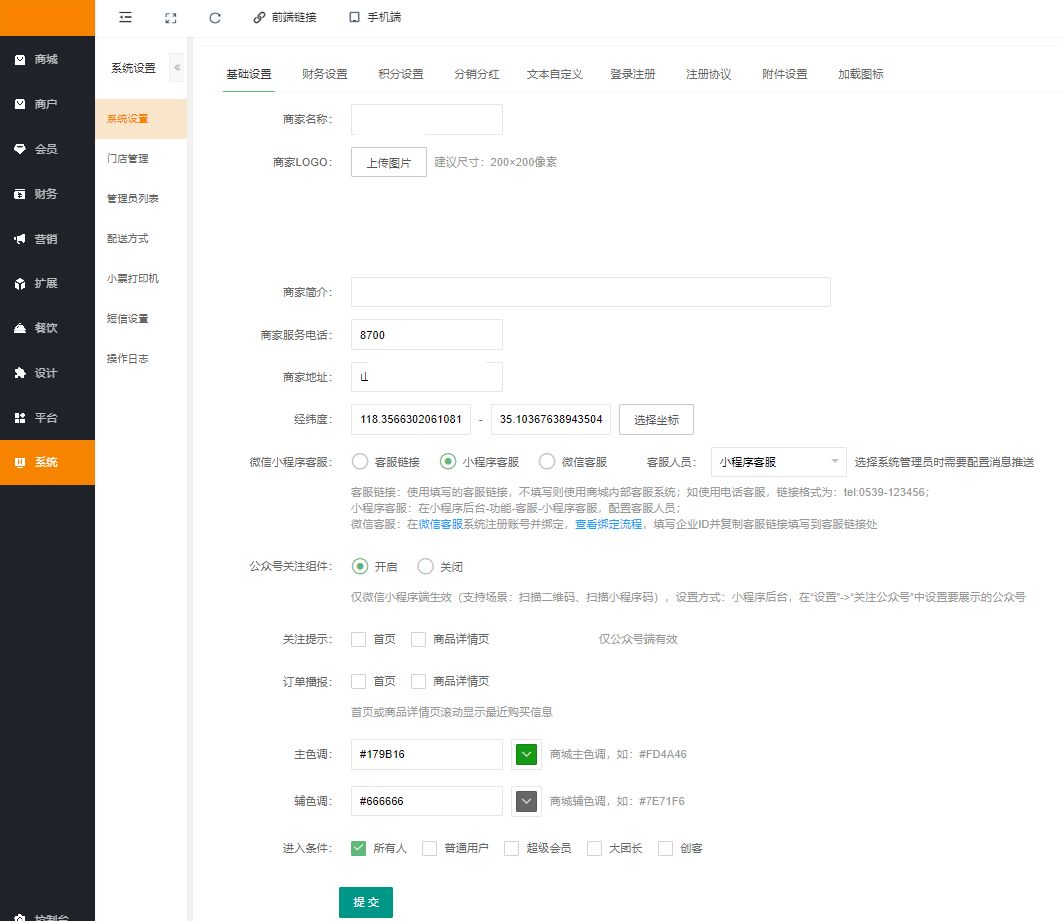The height and width of the screenshot is (921, 1062).
Task: Turn off 公众号关注组件 with 关闭
Action: pos(426,567)
